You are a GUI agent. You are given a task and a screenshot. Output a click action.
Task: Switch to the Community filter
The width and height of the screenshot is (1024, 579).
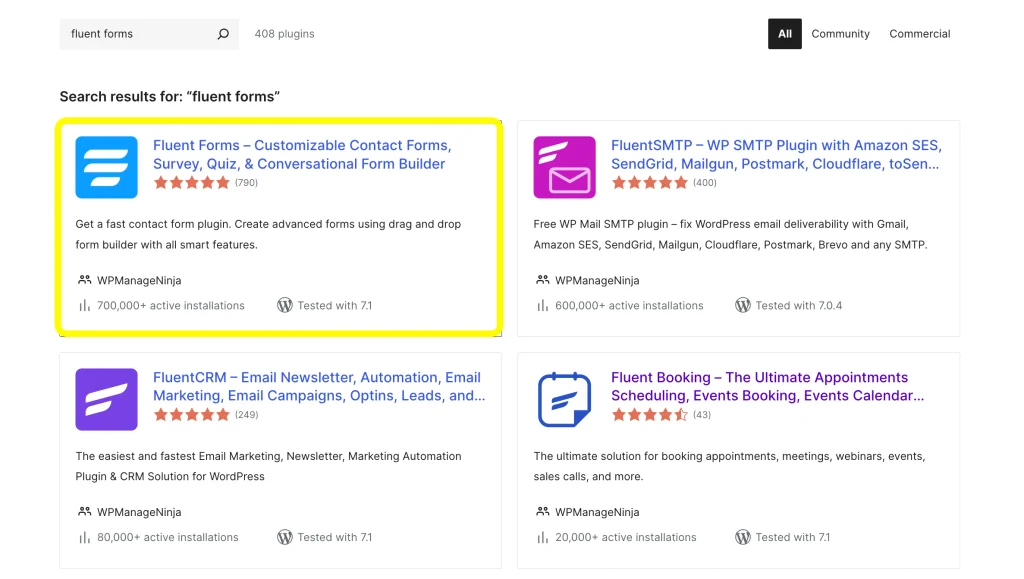(x=840, y=34)
